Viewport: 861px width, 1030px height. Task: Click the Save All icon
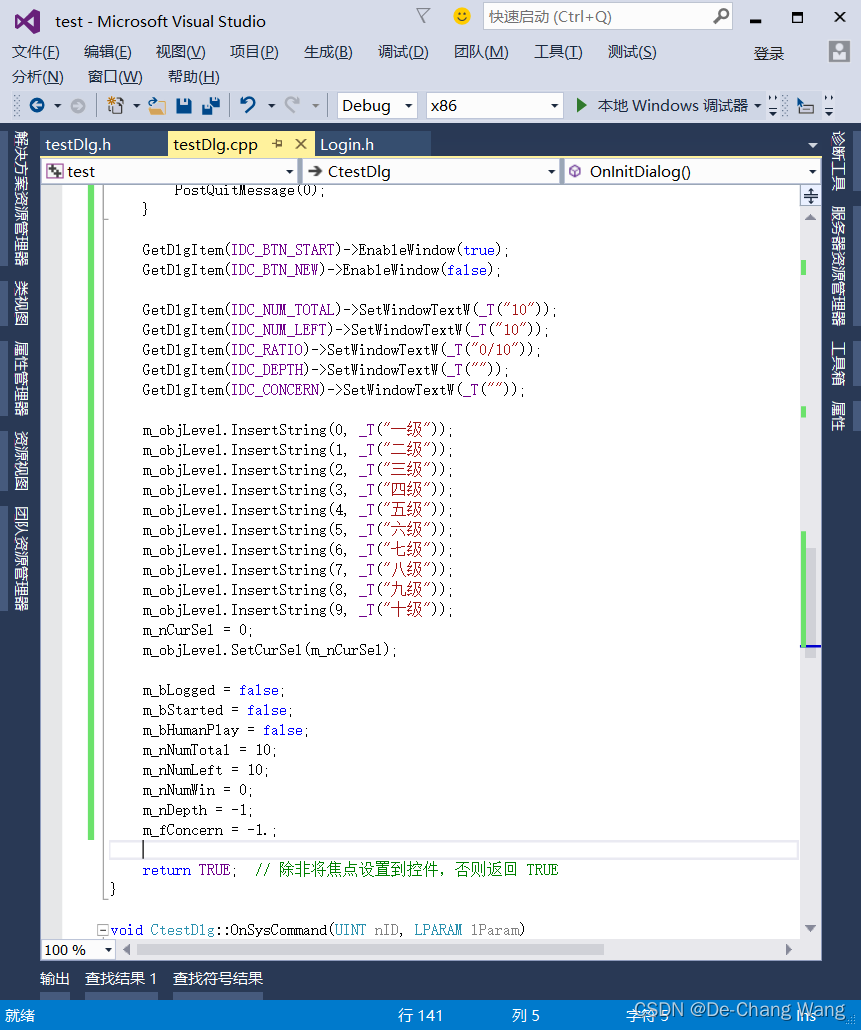pyautogui.click(x=211, y=105)
